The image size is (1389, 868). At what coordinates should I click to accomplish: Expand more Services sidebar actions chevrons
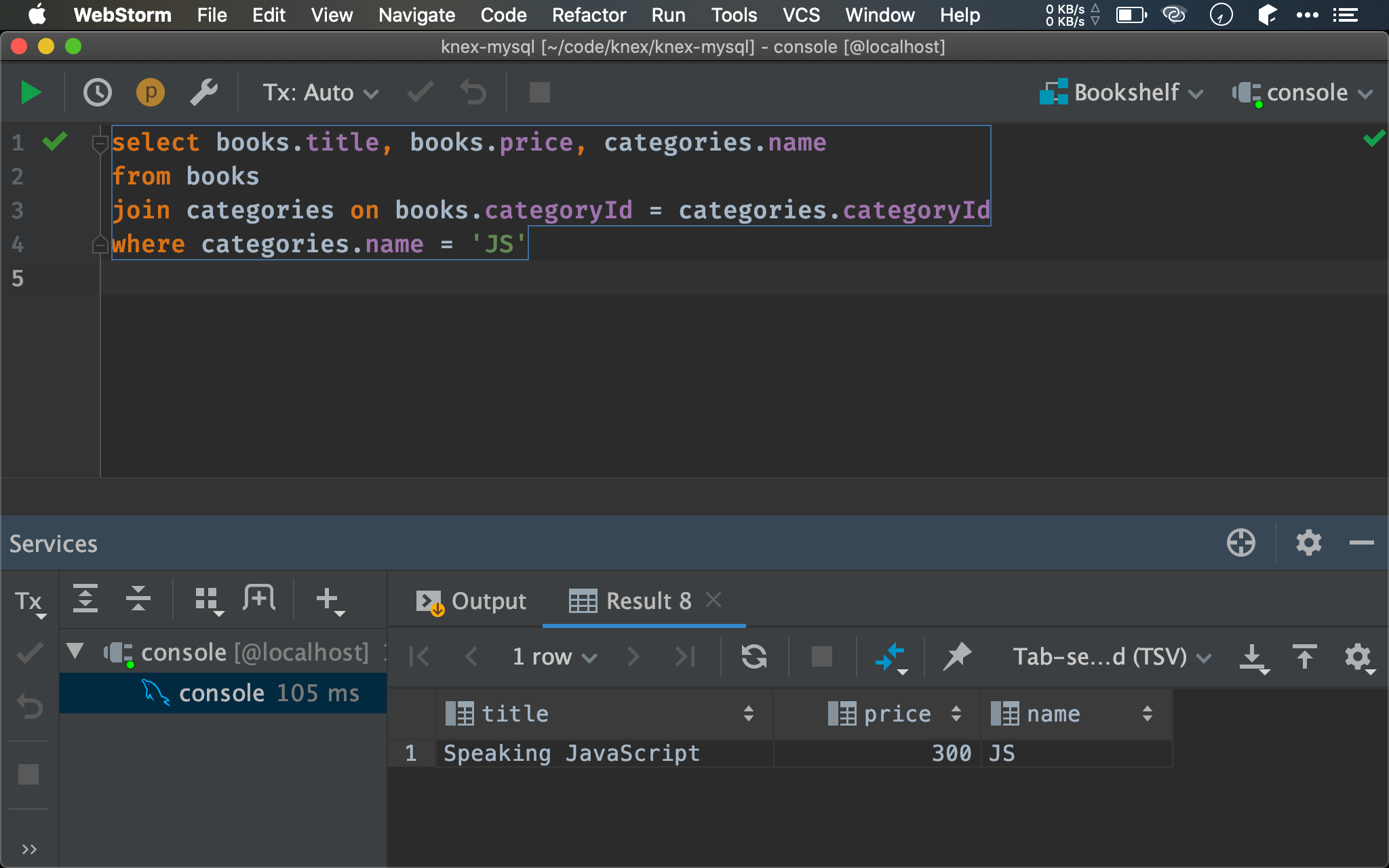coord(29,849)
